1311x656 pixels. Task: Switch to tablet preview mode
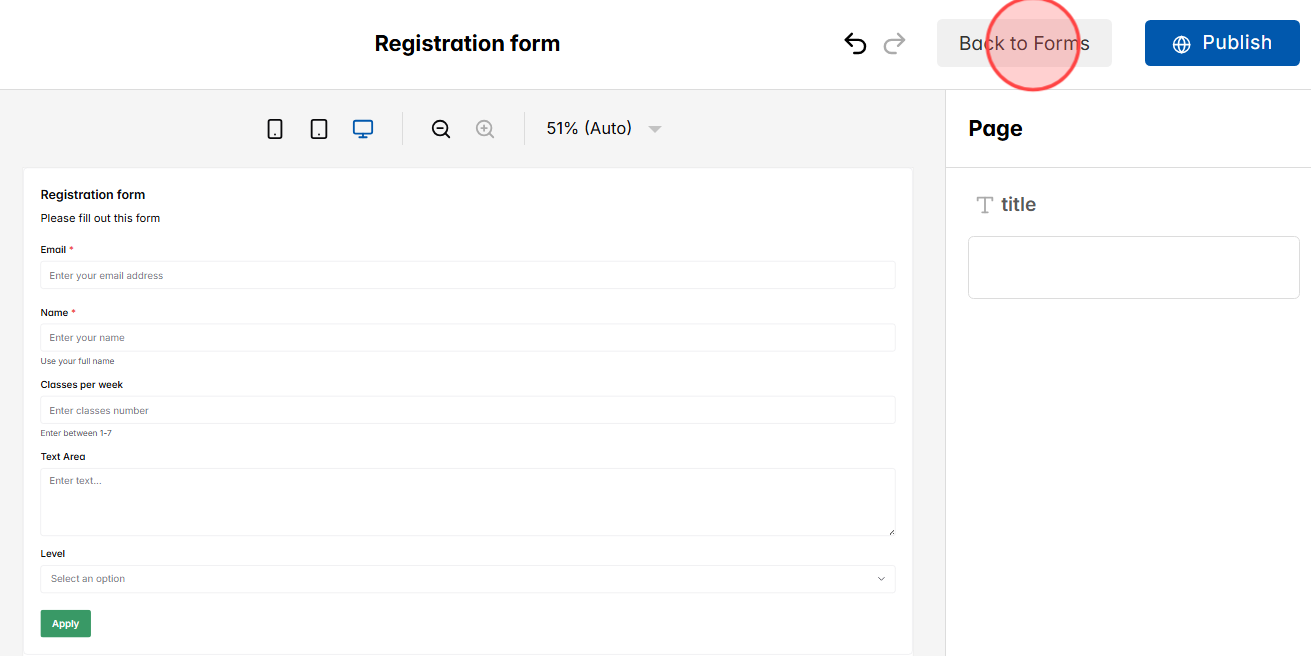pos(319,129)
